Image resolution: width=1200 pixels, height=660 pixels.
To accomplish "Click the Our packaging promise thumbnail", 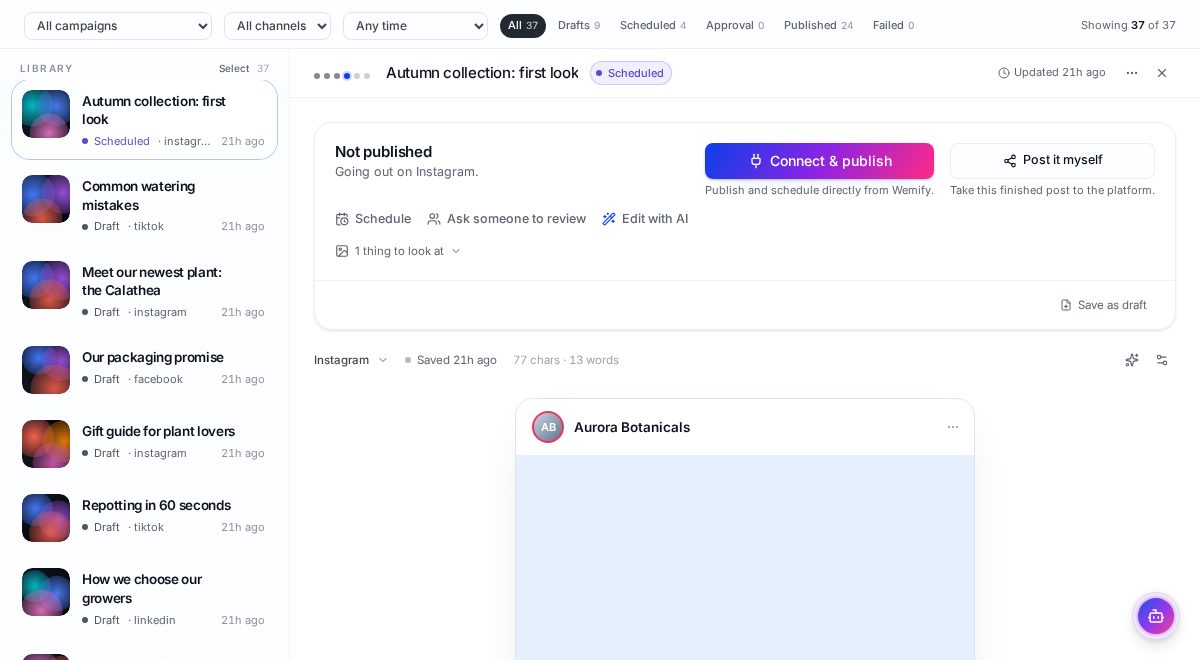I will (x=46, y=370).
